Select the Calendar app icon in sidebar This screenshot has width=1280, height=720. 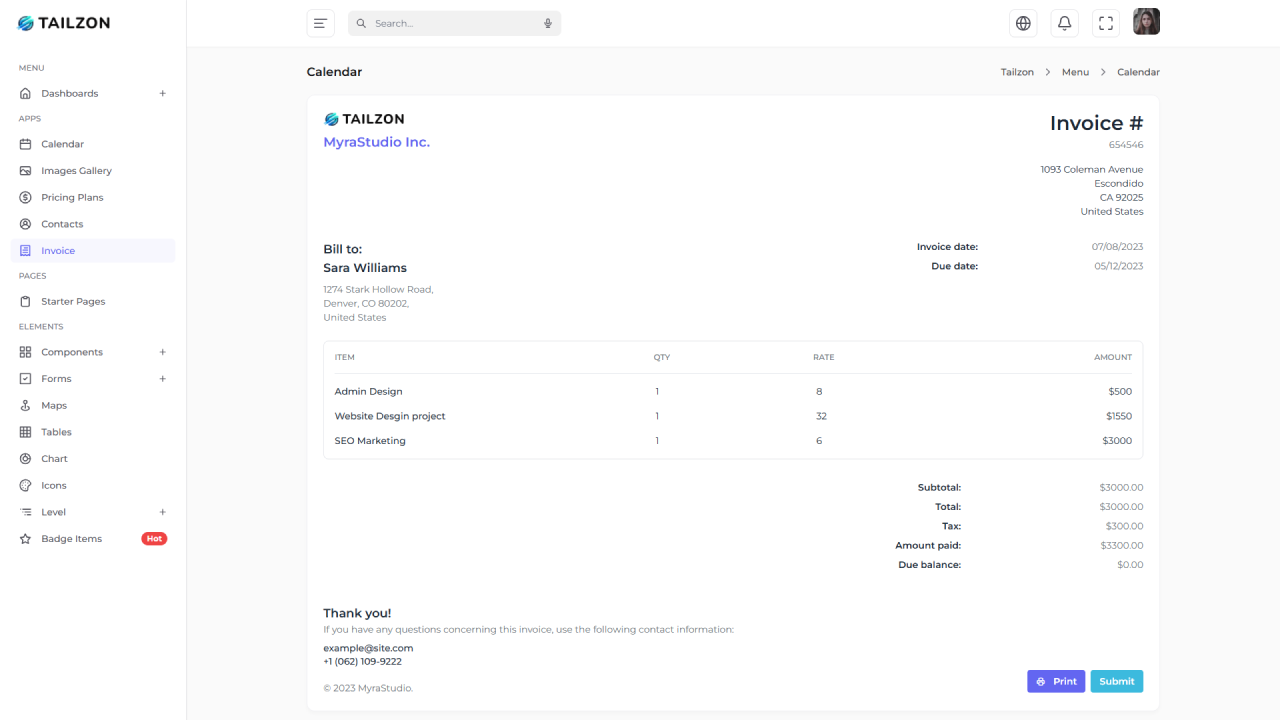(x=23, y=143)
